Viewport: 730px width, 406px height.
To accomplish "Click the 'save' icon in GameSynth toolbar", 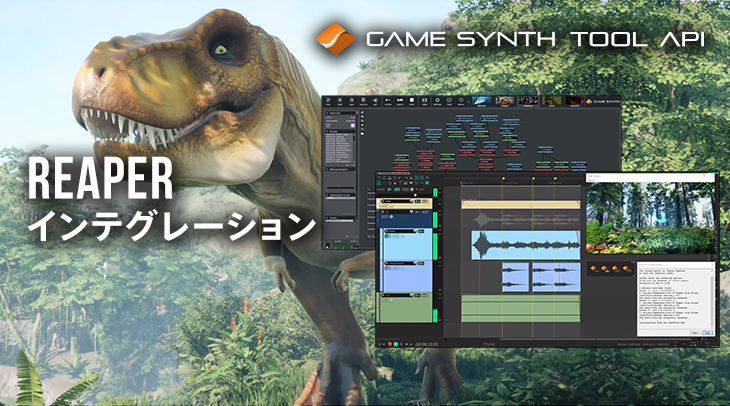I will click(x=351, y=101).
